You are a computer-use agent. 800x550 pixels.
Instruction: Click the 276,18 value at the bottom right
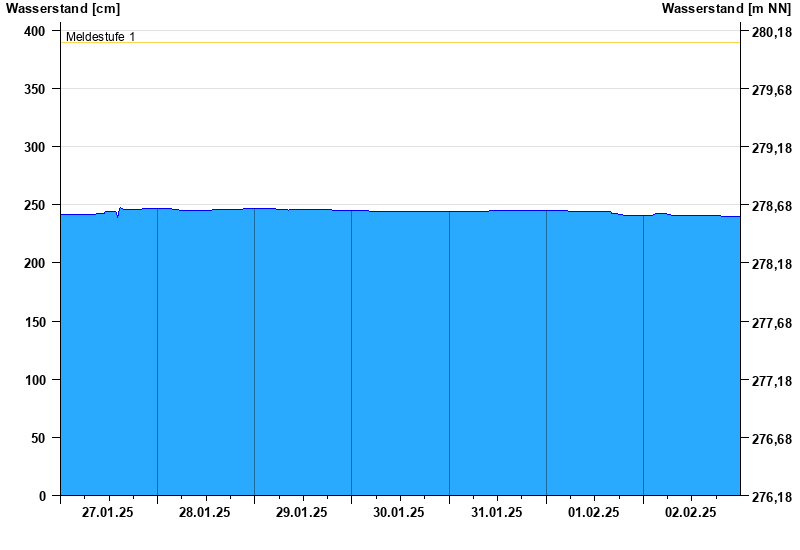pyautogui.click(x=771, y=497)
